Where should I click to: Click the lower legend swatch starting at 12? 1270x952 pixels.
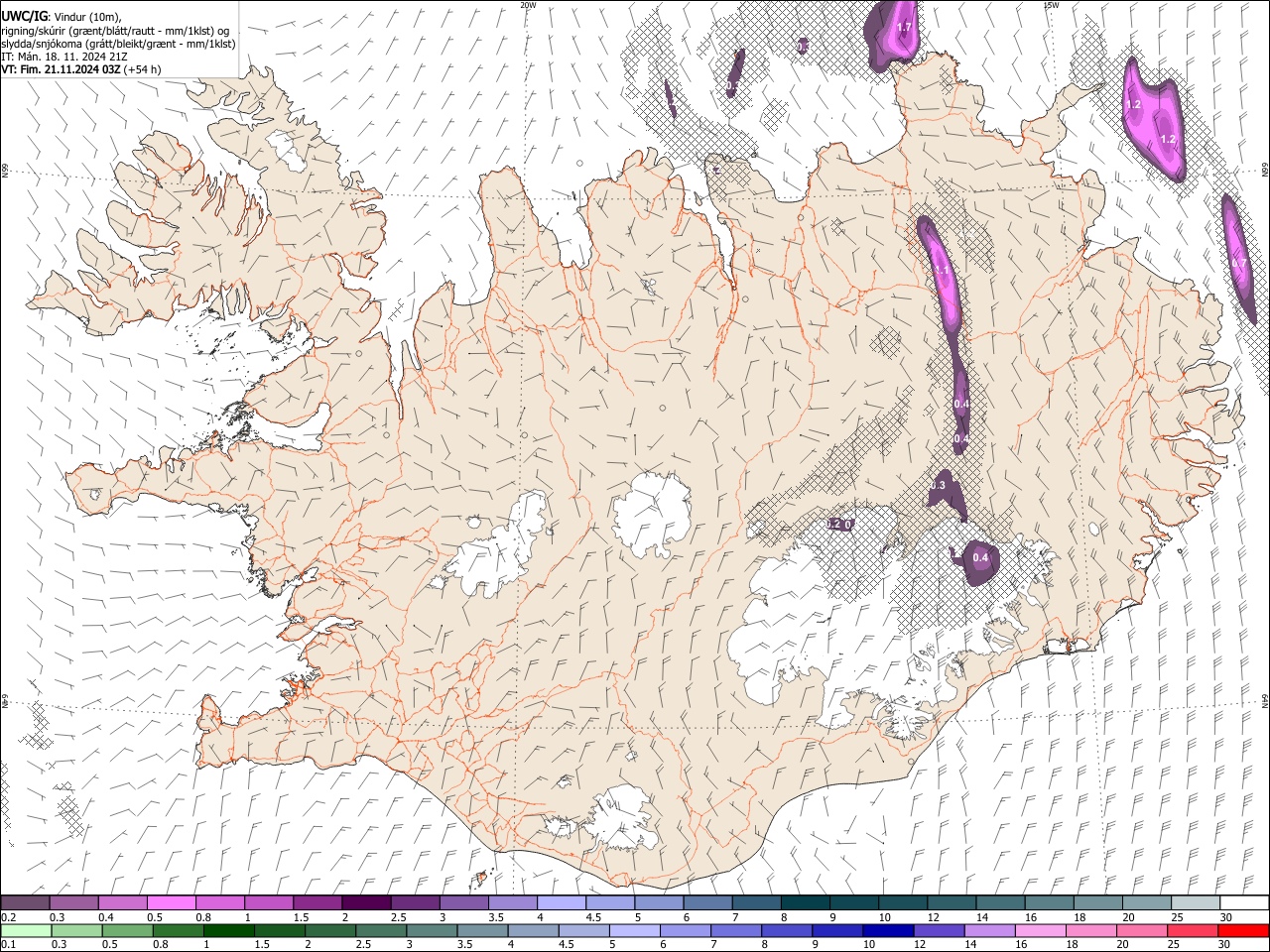pyautogui.click(x=940, y=931)
